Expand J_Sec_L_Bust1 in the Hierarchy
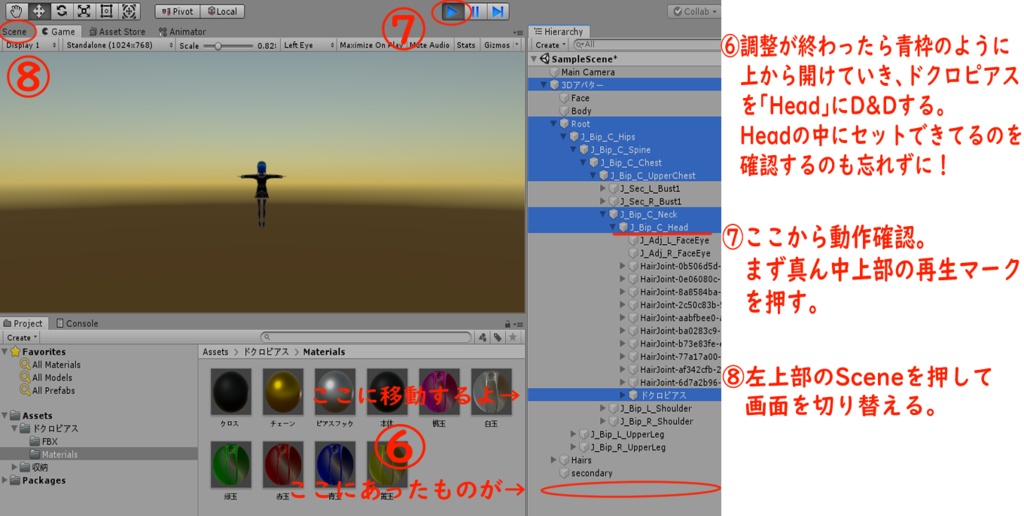The height and width of the screenshot is (516, 1024). (603, 188)
